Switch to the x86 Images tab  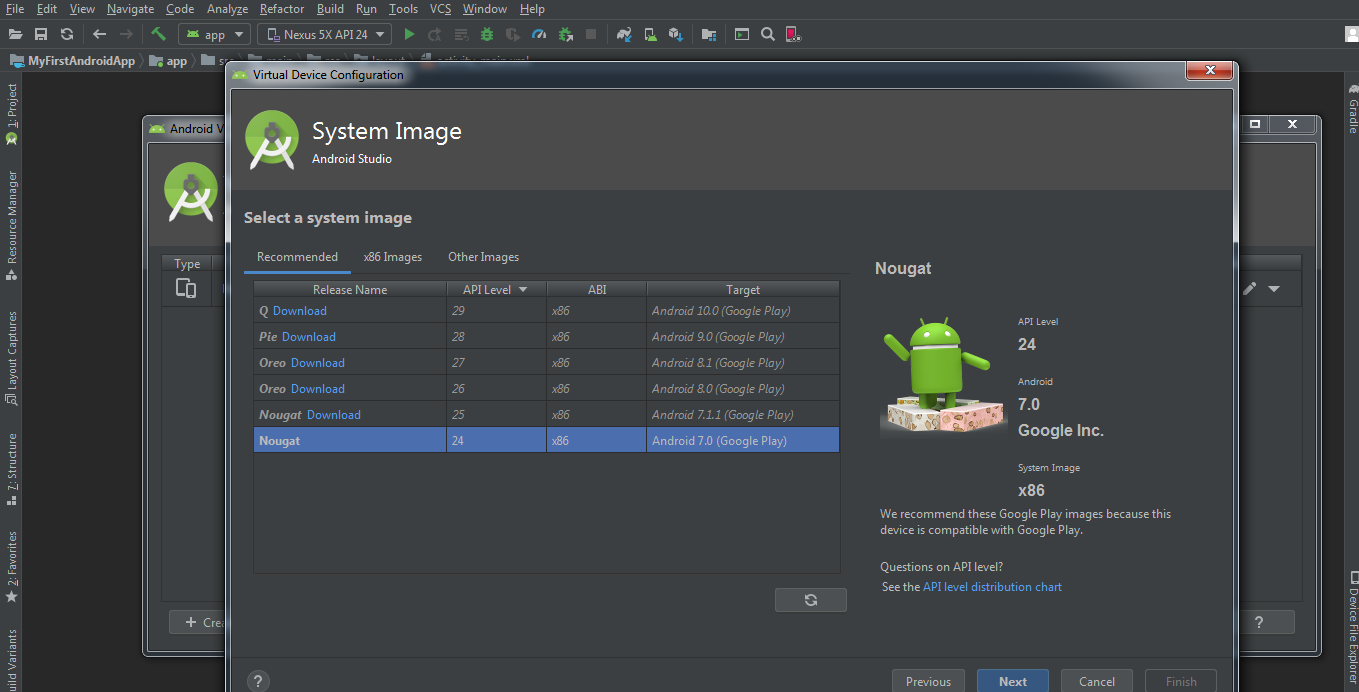pyautogui.click(x=392, y=257)
